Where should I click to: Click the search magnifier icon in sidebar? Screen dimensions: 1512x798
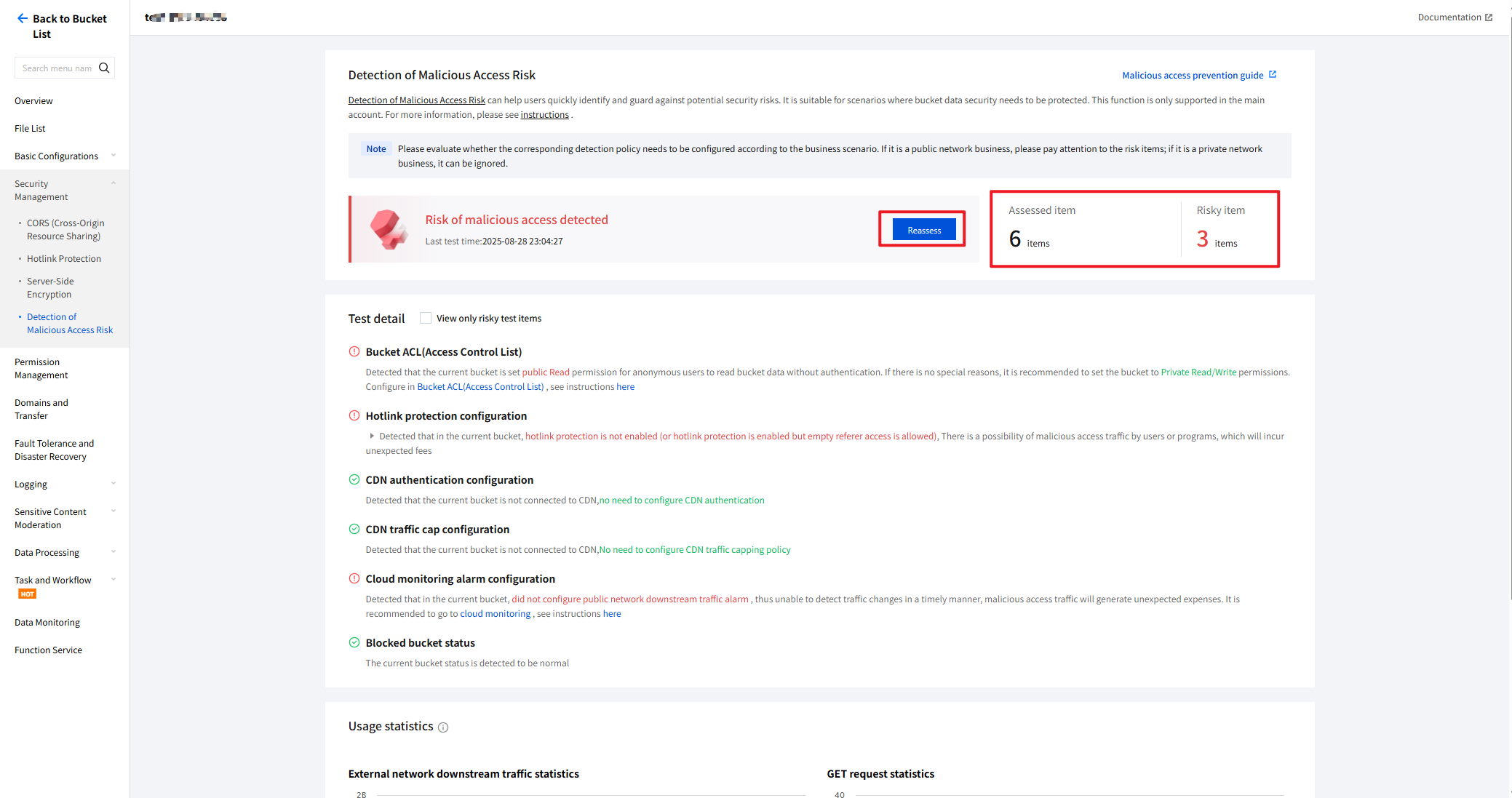pyautogui.click(x=104, y=68)
